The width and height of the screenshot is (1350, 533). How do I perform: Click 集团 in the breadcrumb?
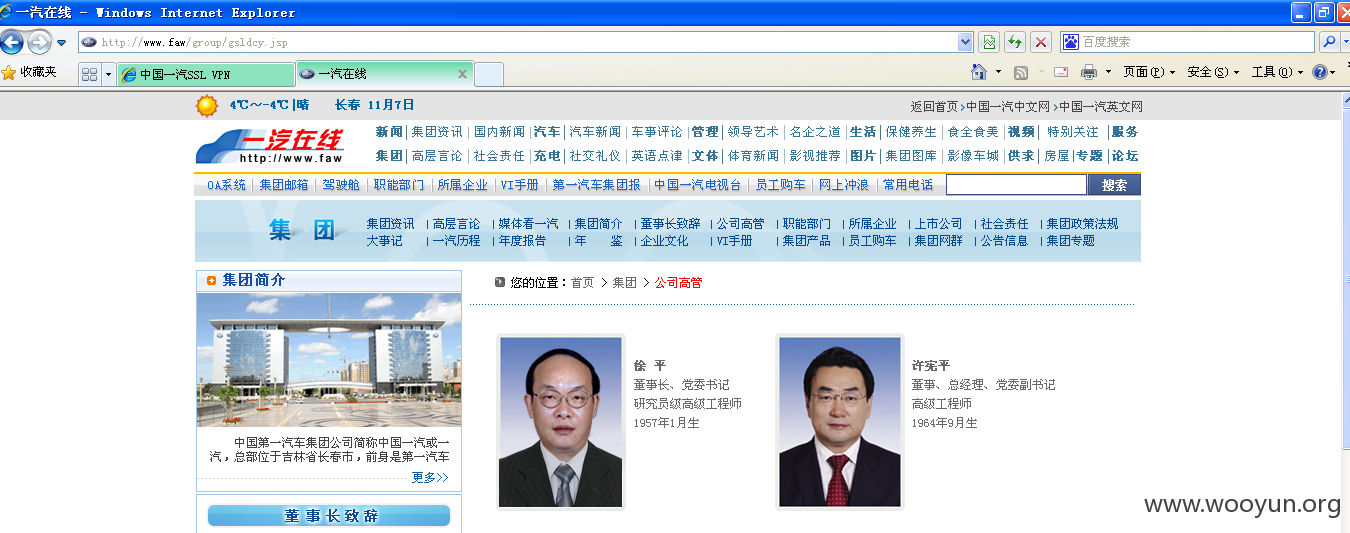pos(624,283)
